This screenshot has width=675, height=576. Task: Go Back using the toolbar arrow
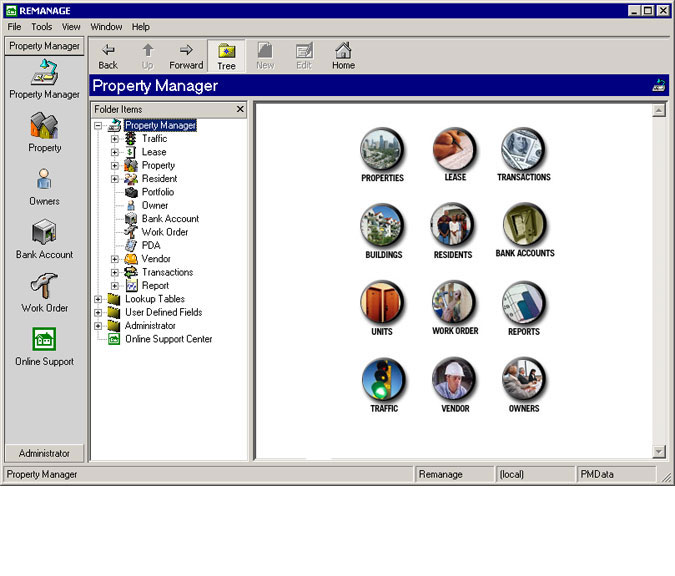coord(108,56)
